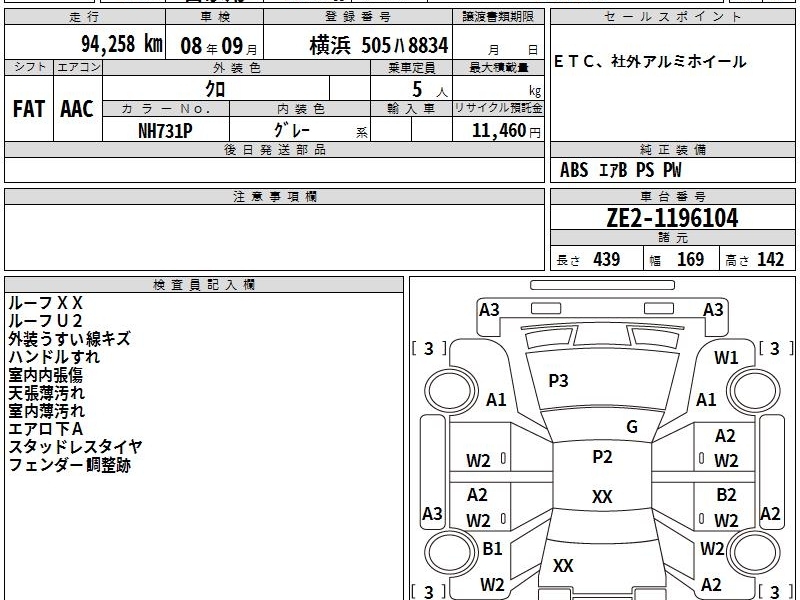800x600 pixels.
Task: Select inspector note ルーフXX
Action: pyautogui.click(x=45, y=303)
